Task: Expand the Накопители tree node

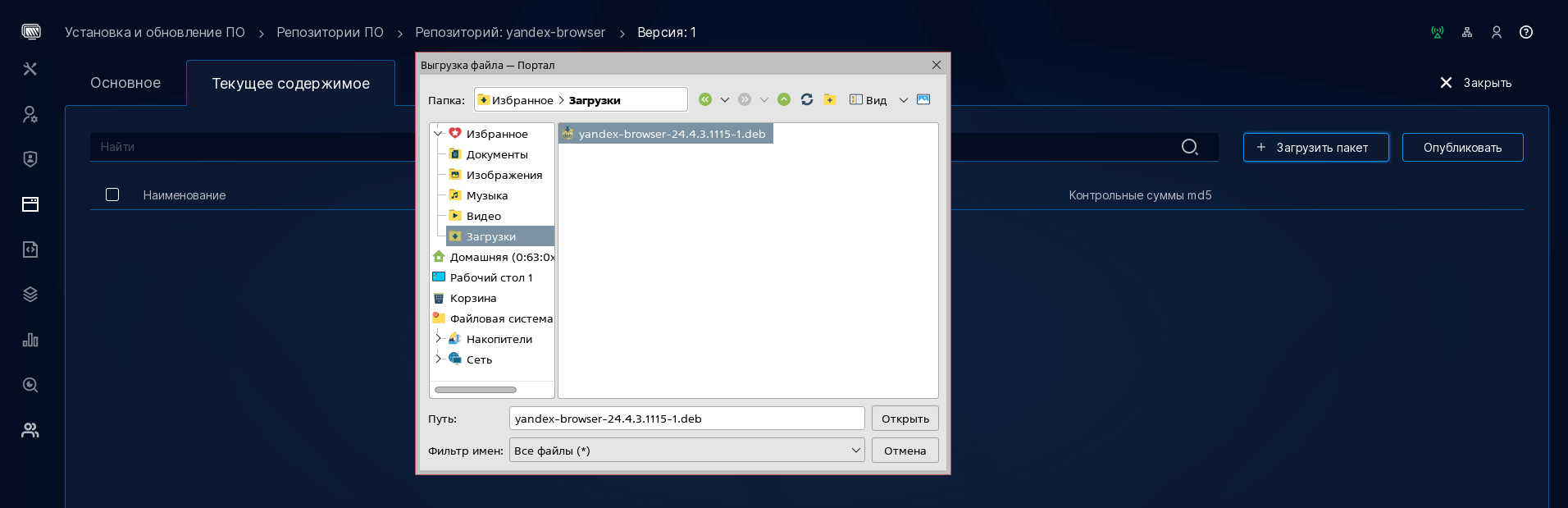Action: 438,338
